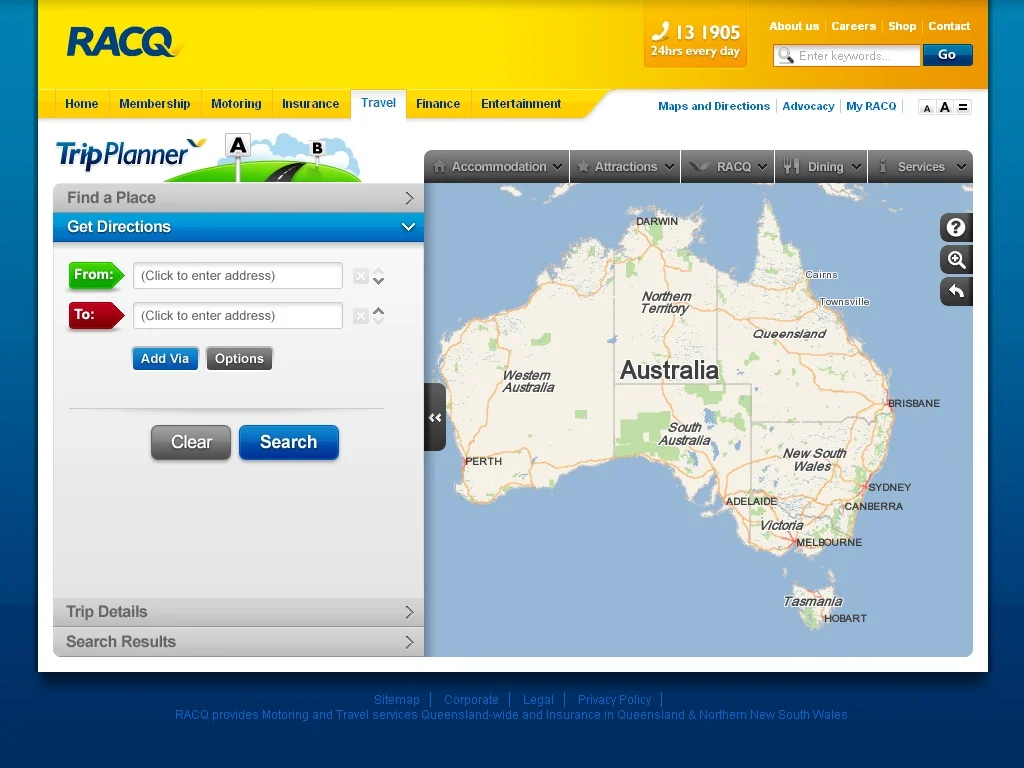Click the Search directions button

(289, 442)
